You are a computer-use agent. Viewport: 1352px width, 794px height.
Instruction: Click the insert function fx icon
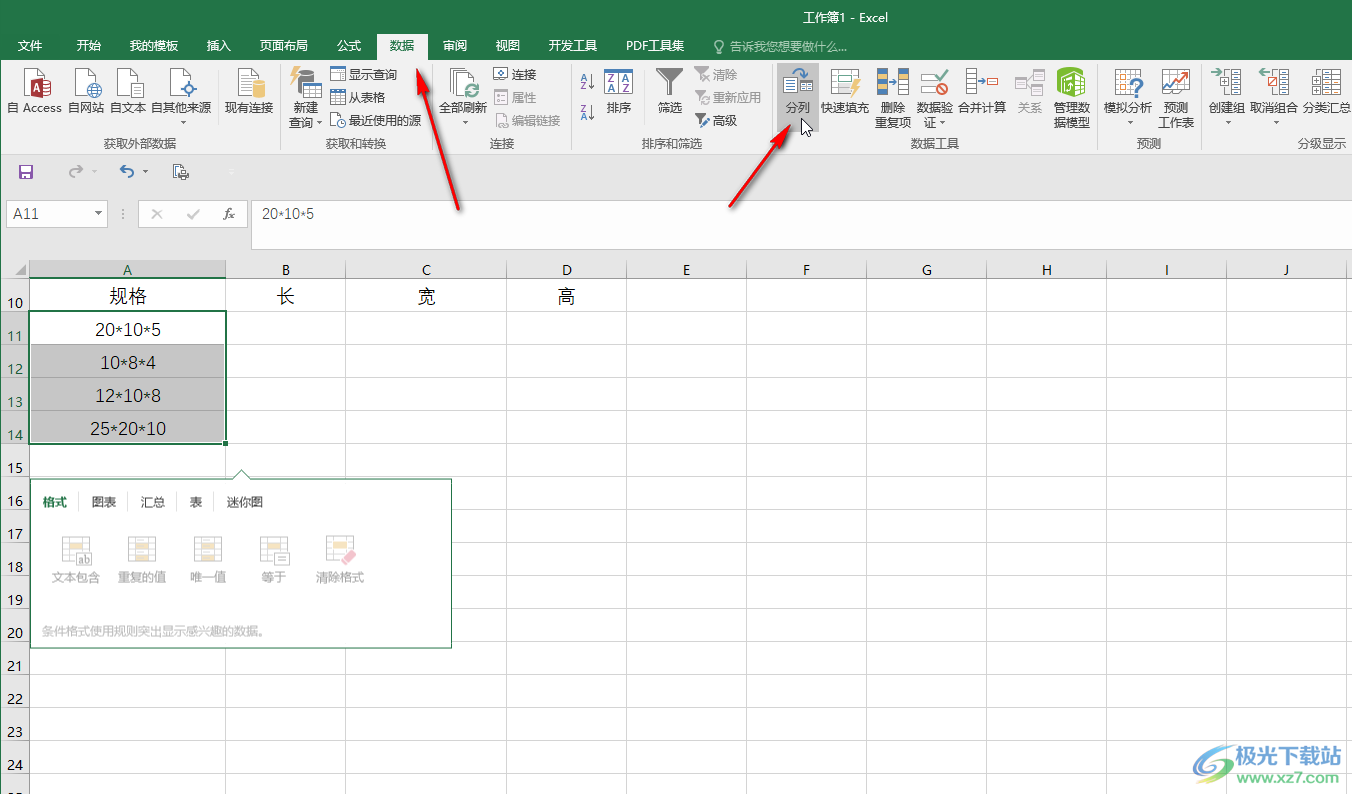pyautogui.click(x=229, y=214)
